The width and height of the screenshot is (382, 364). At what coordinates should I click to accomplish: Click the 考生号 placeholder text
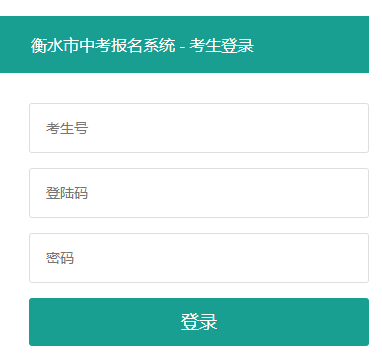coord(67,128)
